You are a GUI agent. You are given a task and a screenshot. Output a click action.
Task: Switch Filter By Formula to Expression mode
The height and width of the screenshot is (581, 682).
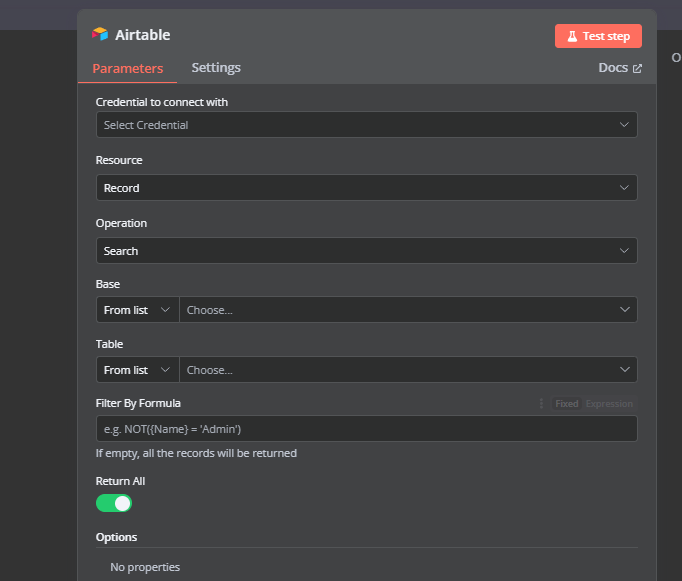click(x=609, y=404)
